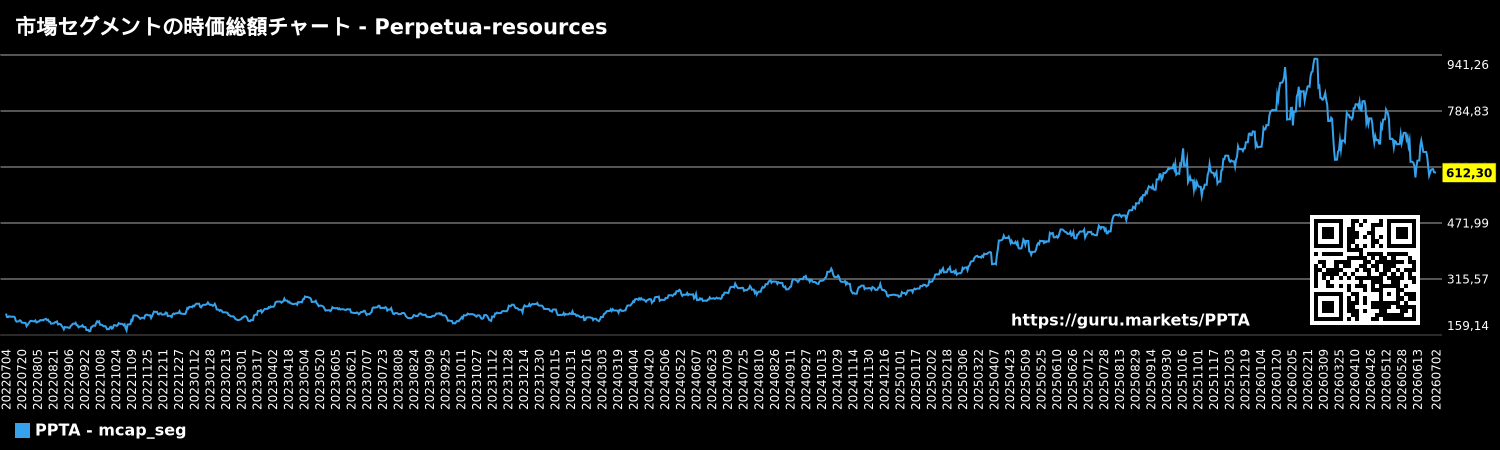Click the QR code image

pyautogui.click(x=1365, y=270)
